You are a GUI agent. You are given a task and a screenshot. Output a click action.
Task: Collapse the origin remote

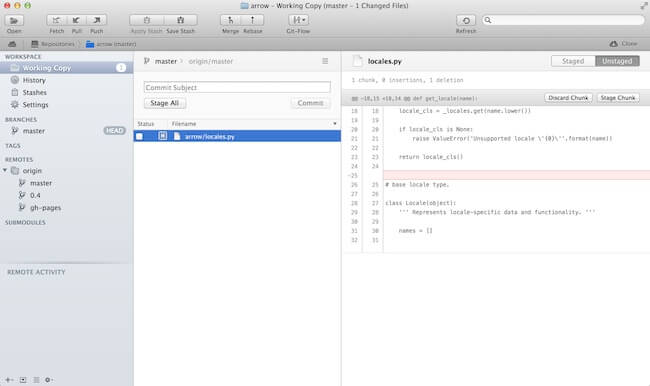[5, 170]
